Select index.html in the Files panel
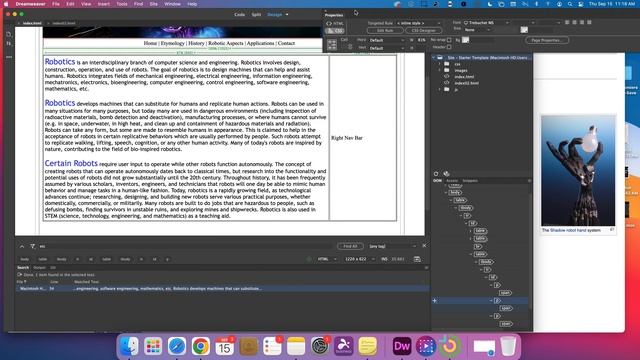 (x=464, y=77)
